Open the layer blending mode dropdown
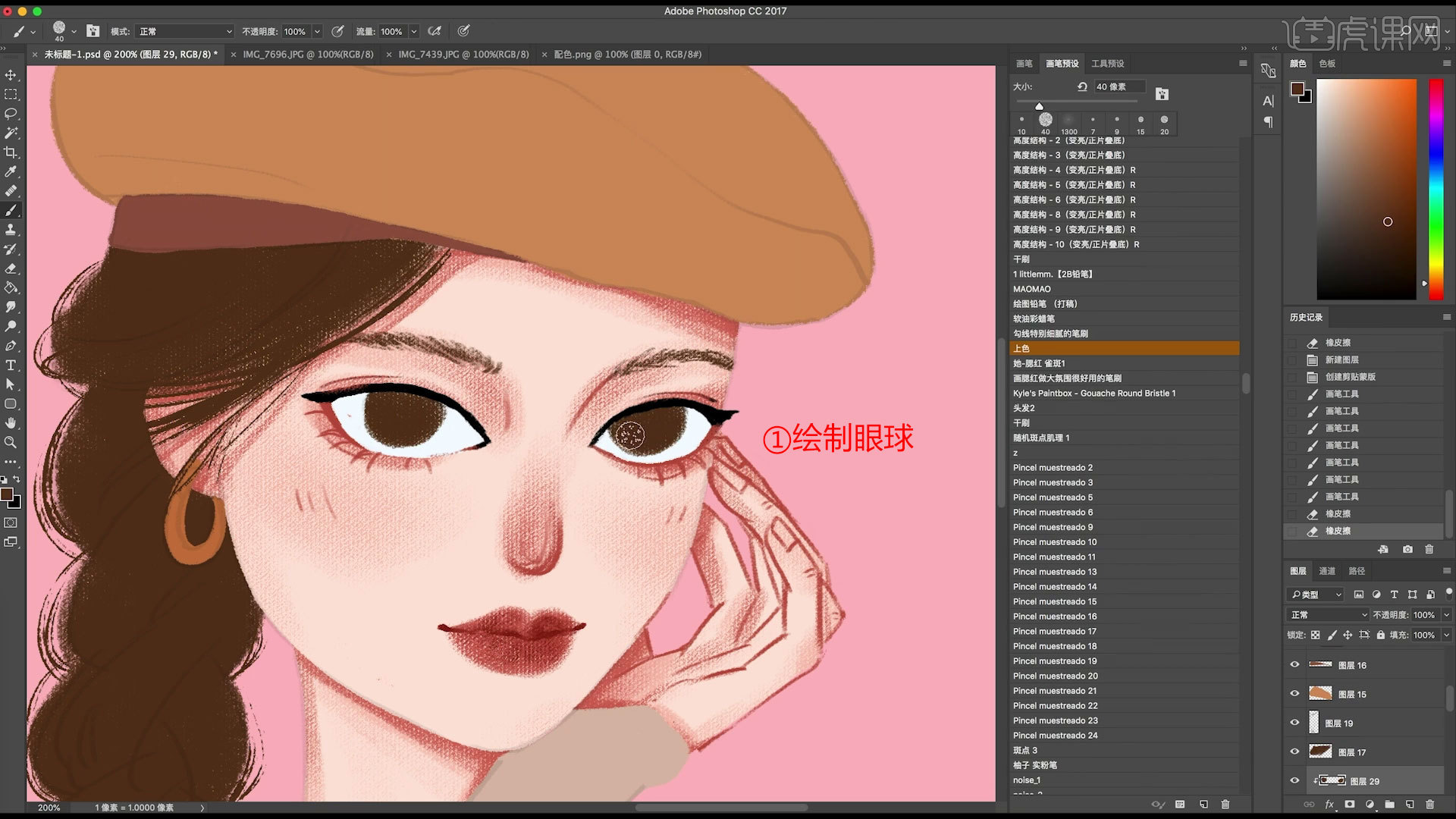 (x=1327, y=615)
